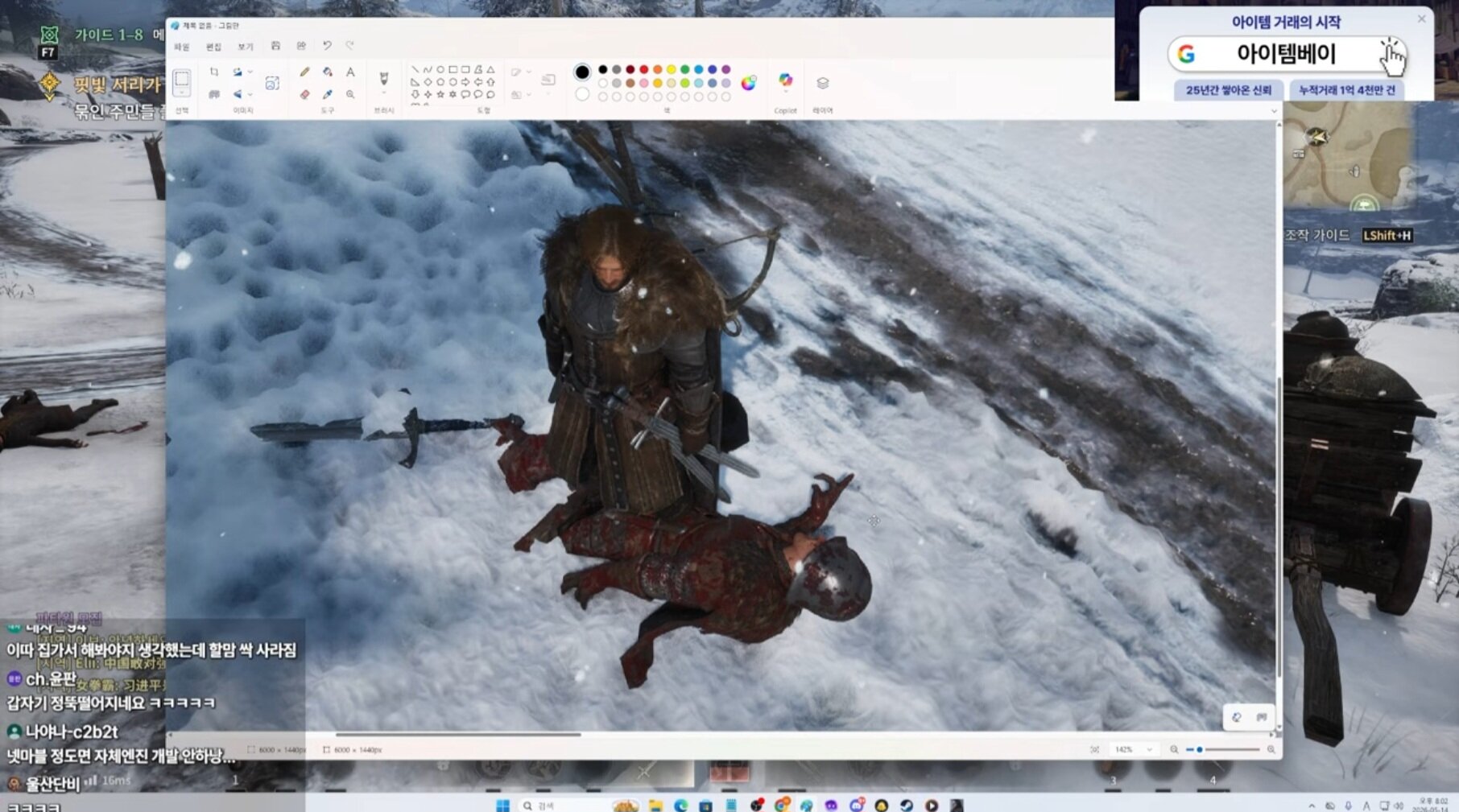Open the View menu in Paint
The width and height of the screenshot is (1459, 812).
point(246,47)
